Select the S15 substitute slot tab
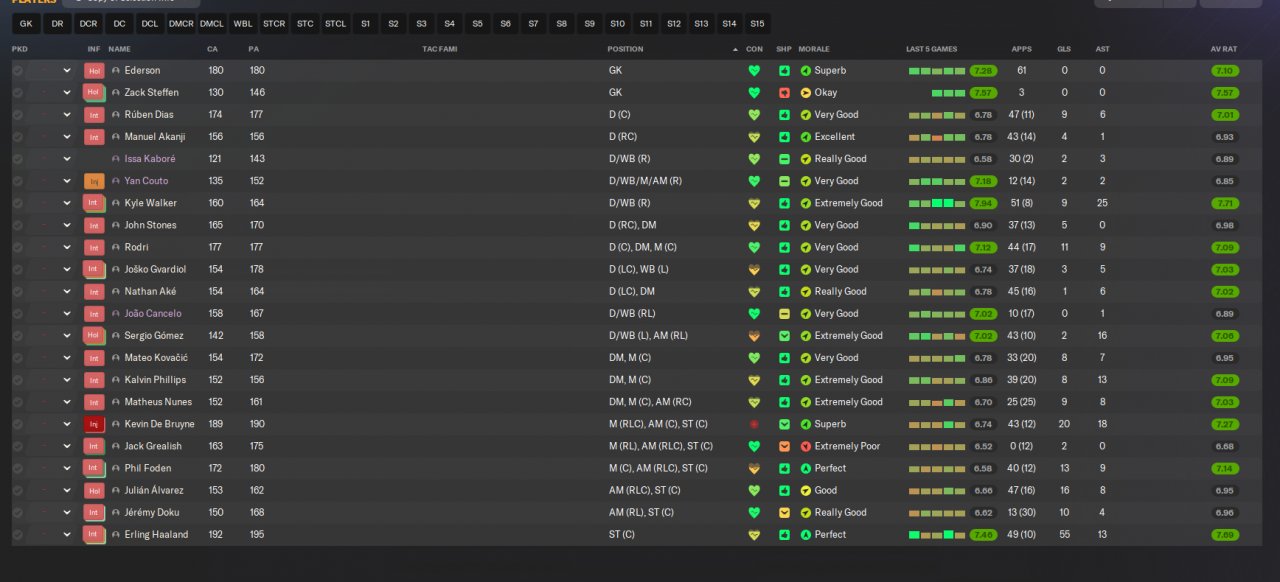1280x582 pixels. point(757,23)
